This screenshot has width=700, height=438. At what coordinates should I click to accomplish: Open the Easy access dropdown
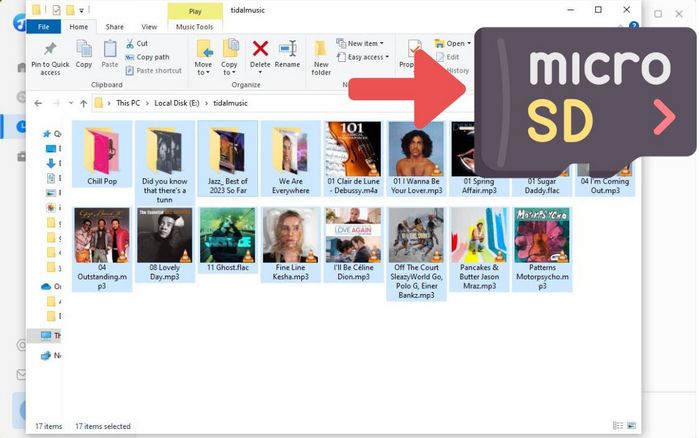[363, 57]
